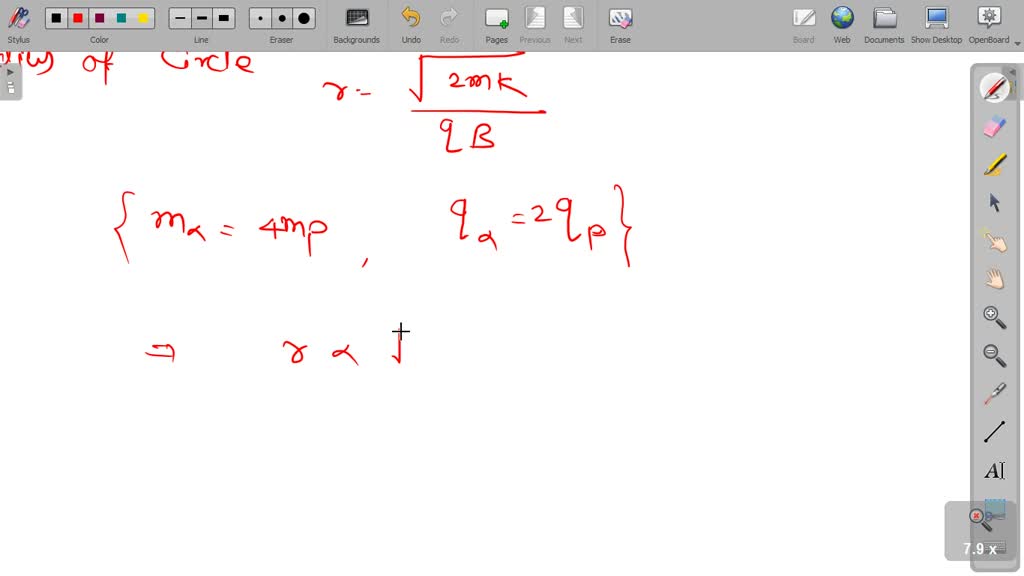Open the Backgrounds chooser
1024x576 pixels.
[x=357, y=24]
